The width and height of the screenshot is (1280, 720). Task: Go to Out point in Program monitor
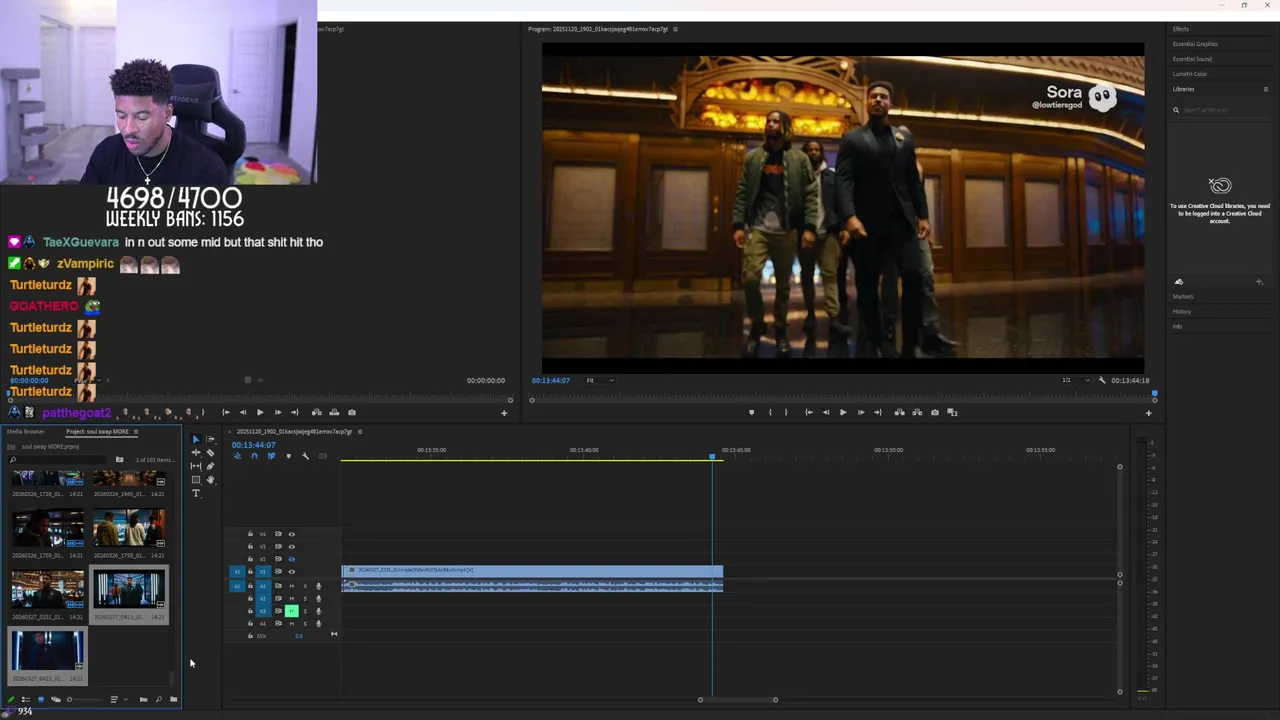click(878, 412)
